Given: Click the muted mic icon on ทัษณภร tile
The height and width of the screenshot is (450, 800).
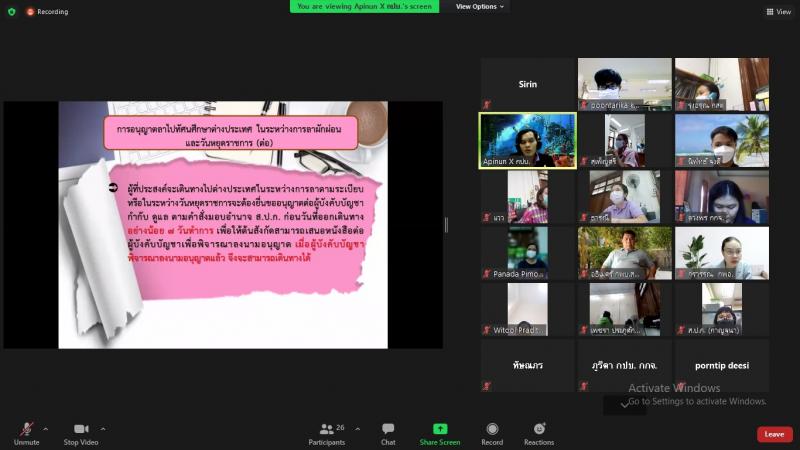Looking at the screenshot, I should coord(487,386).
